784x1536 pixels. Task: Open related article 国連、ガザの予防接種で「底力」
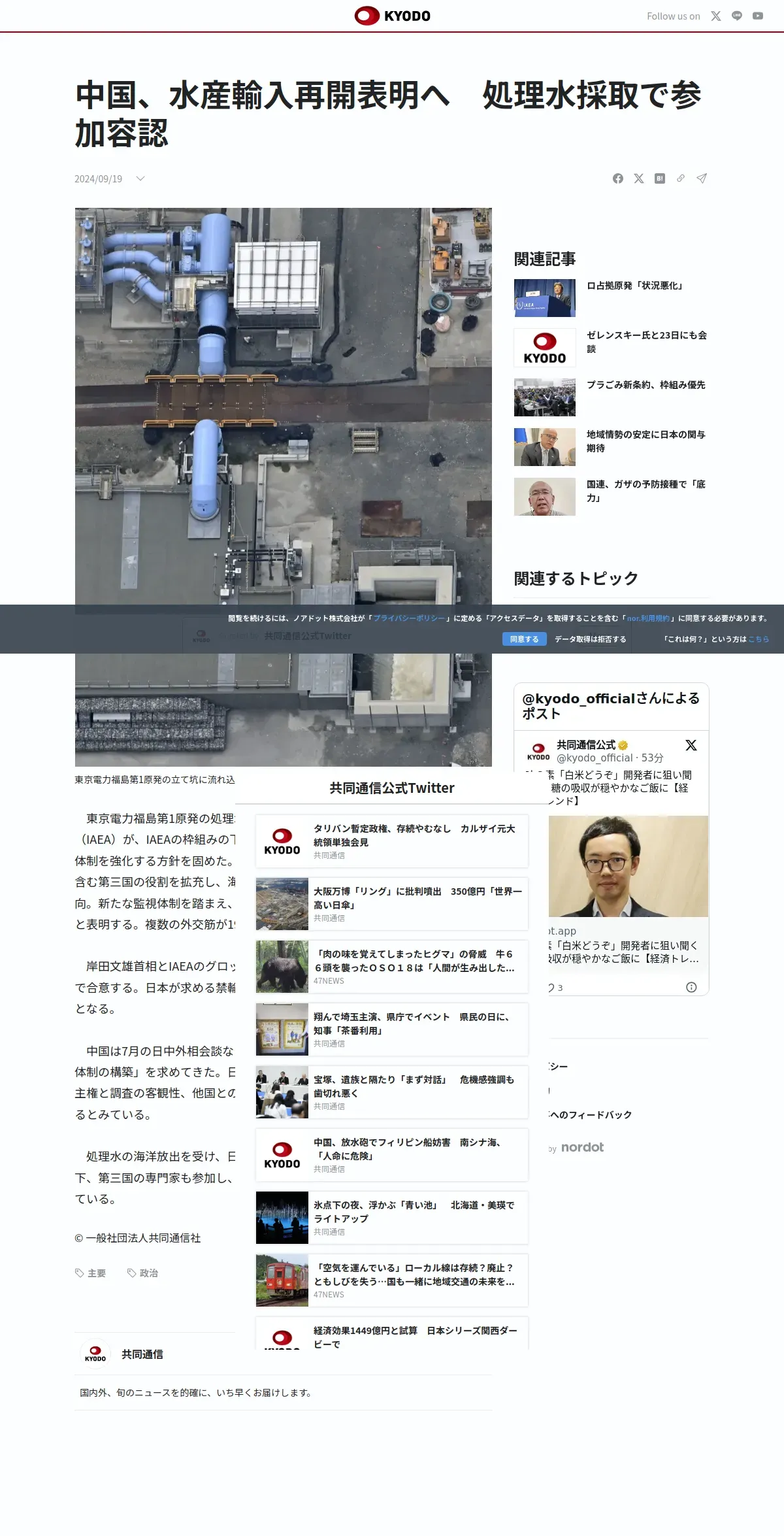645,491
